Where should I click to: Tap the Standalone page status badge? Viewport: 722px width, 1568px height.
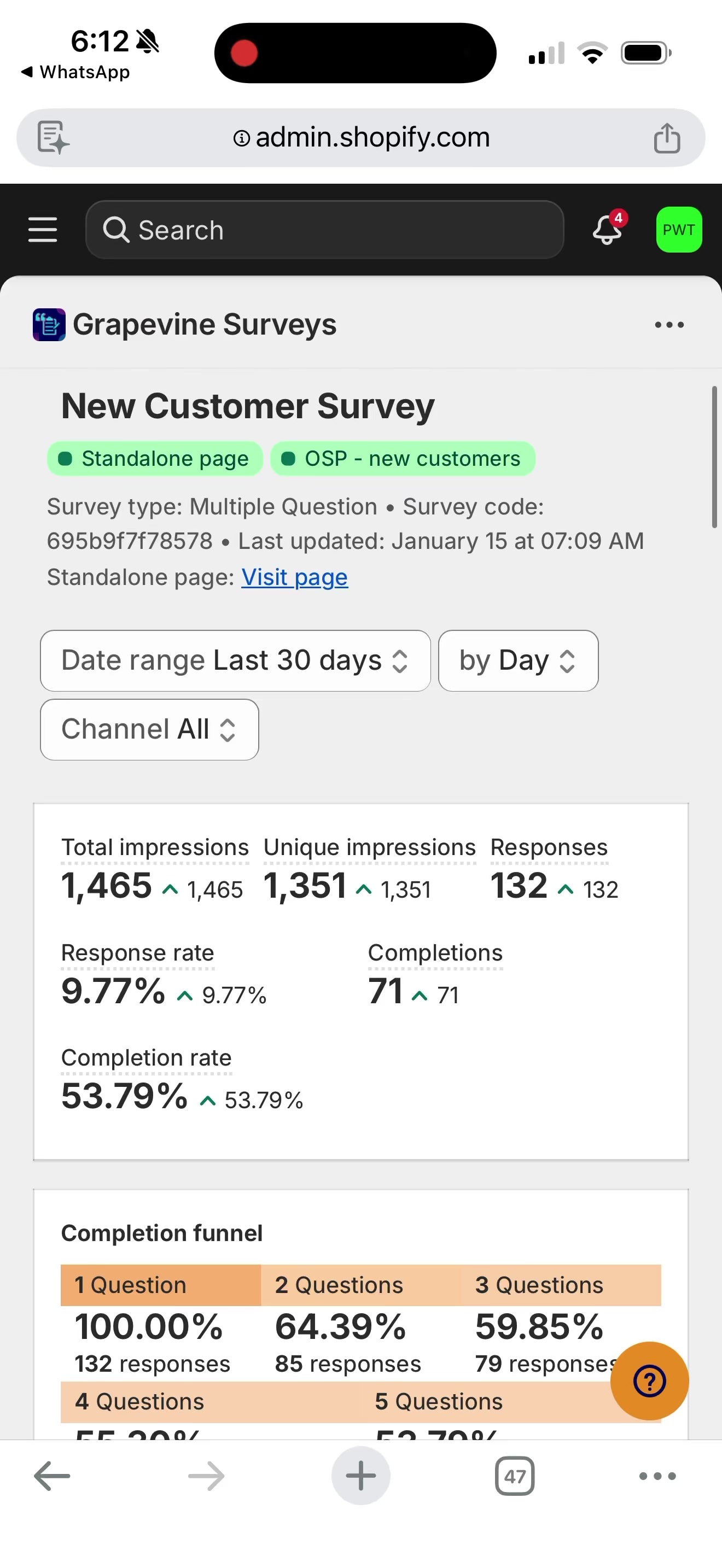click(155, 458)
